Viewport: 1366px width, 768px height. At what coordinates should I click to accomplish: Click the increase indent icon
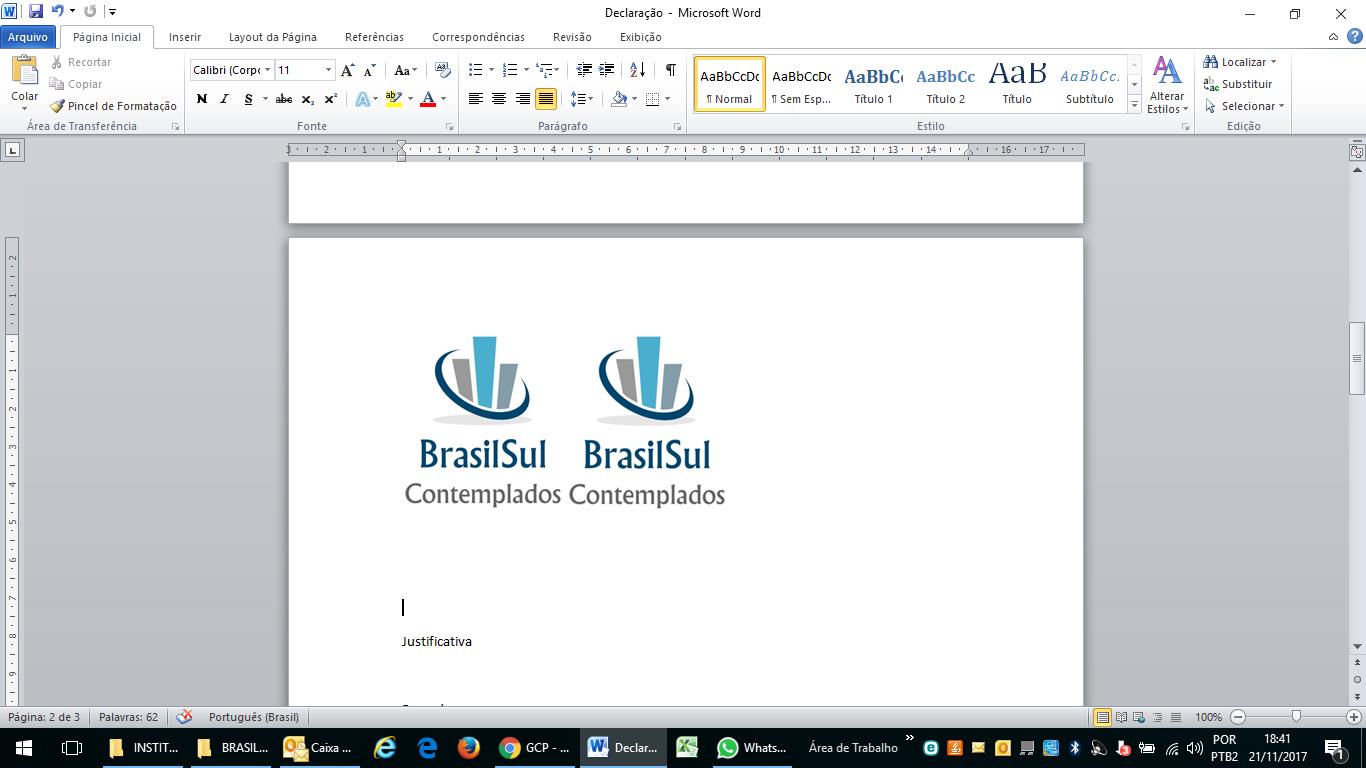coord(607,70)
